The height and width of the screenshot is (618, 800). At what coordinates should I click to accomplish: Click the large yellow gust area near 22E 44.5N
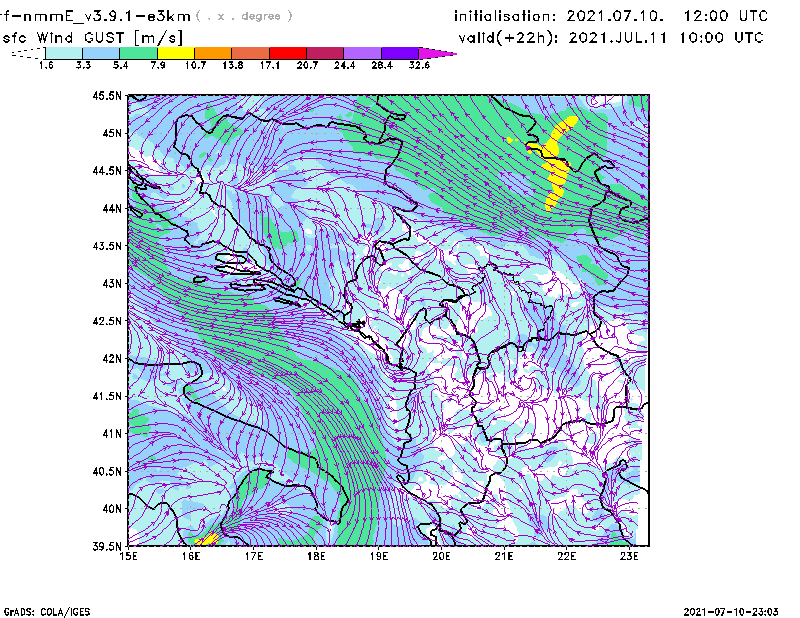556,166
